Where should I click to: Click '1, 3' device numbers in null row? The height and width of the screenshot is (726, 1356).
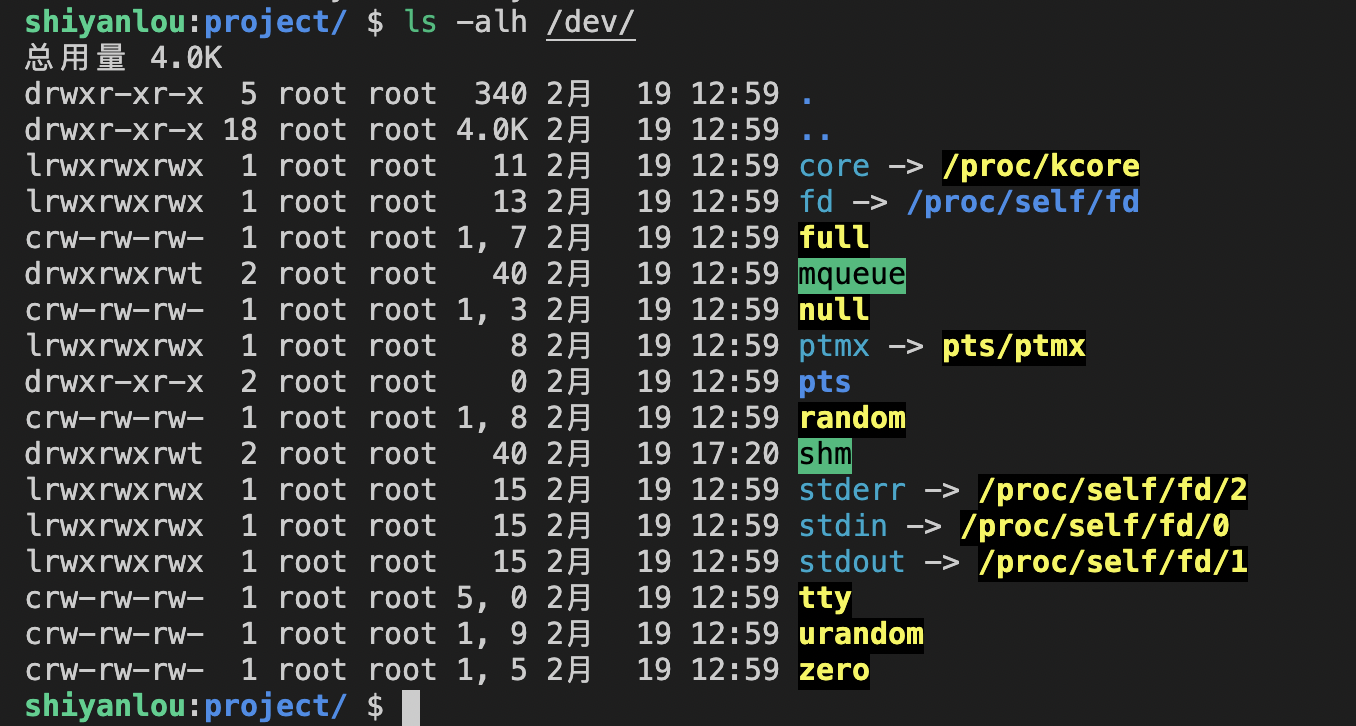click(x=492, y=310)
